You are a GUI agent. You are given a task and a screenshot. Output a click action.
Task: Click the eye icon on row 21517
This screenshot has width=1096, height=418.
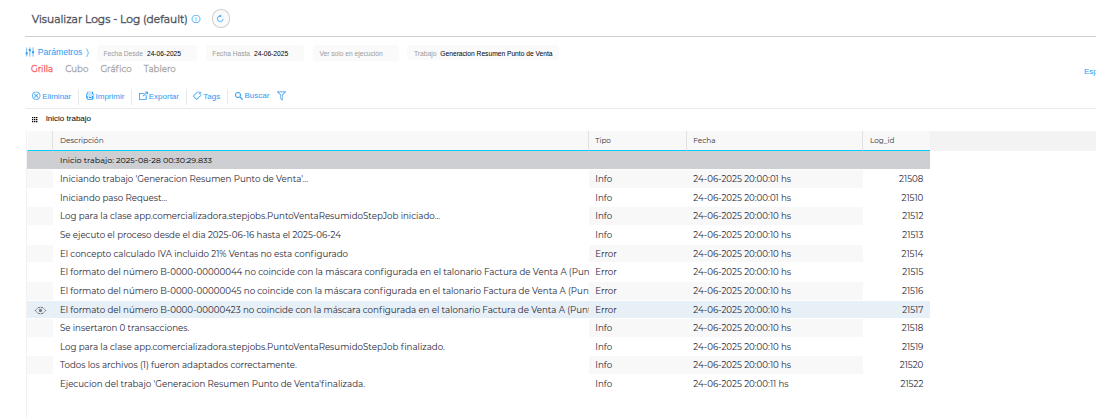click(40, 310)
